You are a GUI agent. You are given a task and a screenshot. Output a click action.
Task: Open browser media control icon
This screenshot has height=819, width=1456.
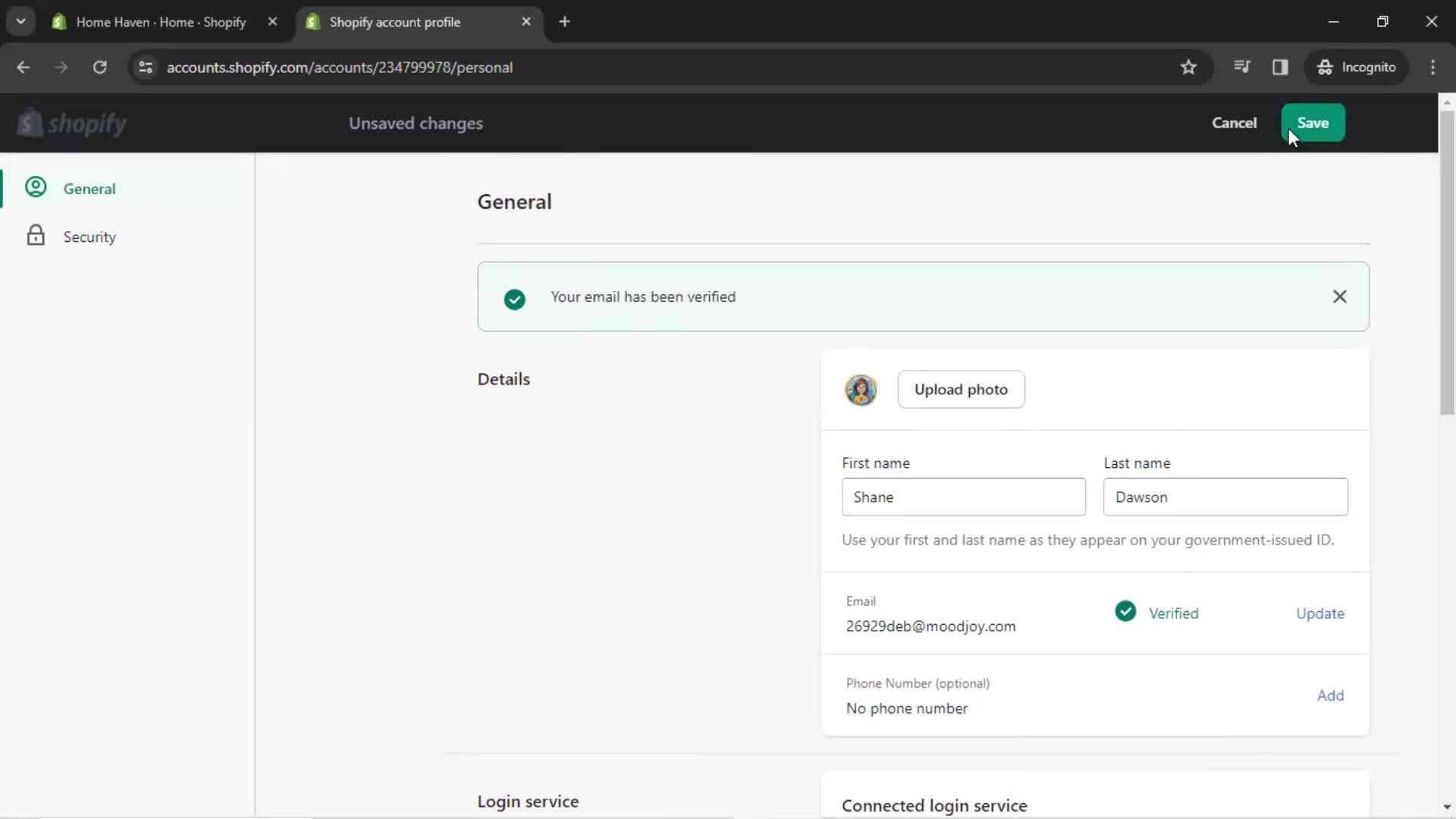1241,67
